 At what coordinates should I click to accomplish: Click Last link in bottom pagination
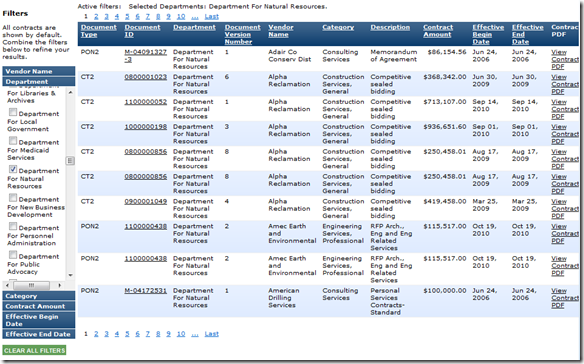212,334
